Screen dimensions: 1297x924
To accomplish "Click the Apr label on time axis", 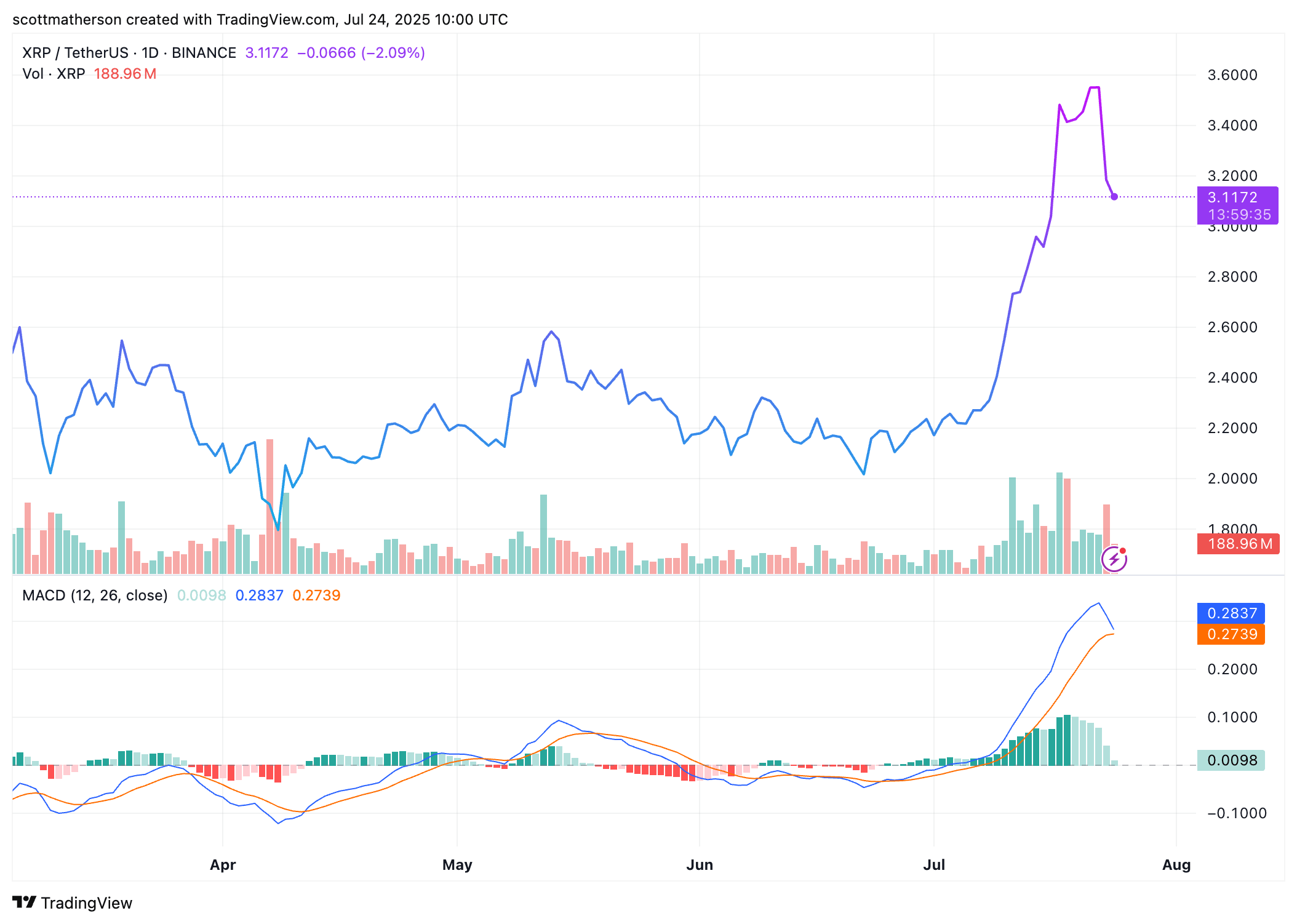I will [x=223, y=865].
